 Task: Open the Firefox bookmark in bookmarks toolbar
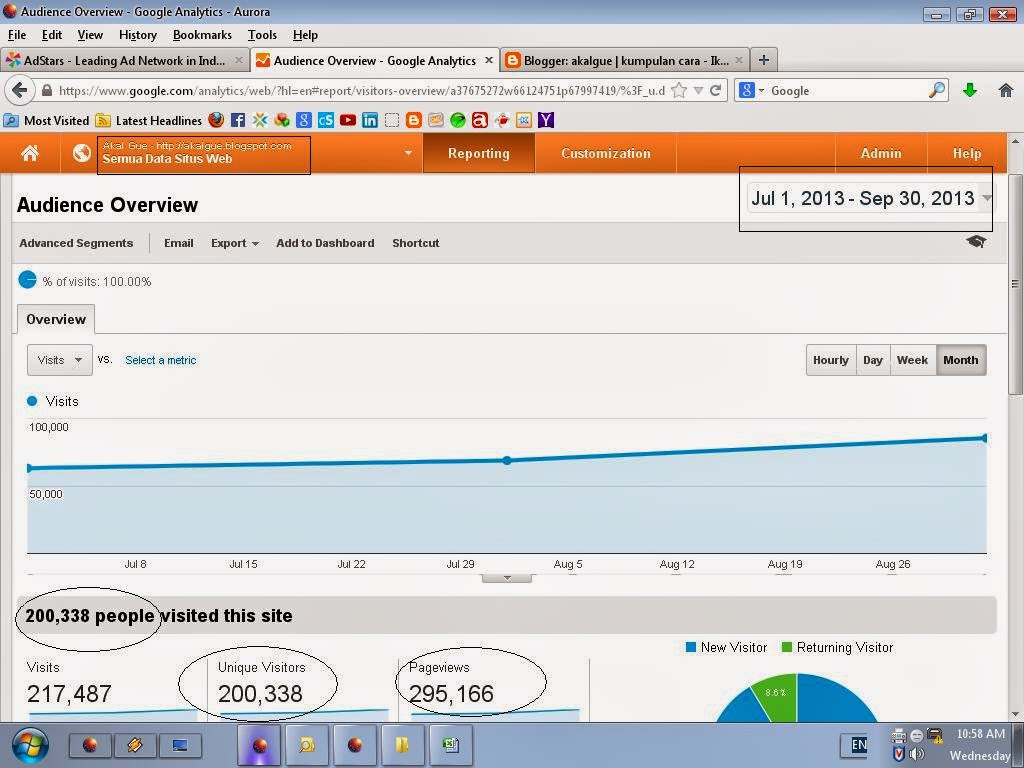tap(216, 120)
